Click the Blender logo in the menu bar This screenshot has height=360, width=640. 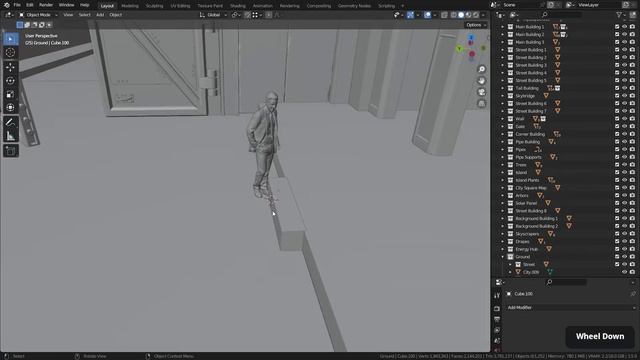point(7,5)
